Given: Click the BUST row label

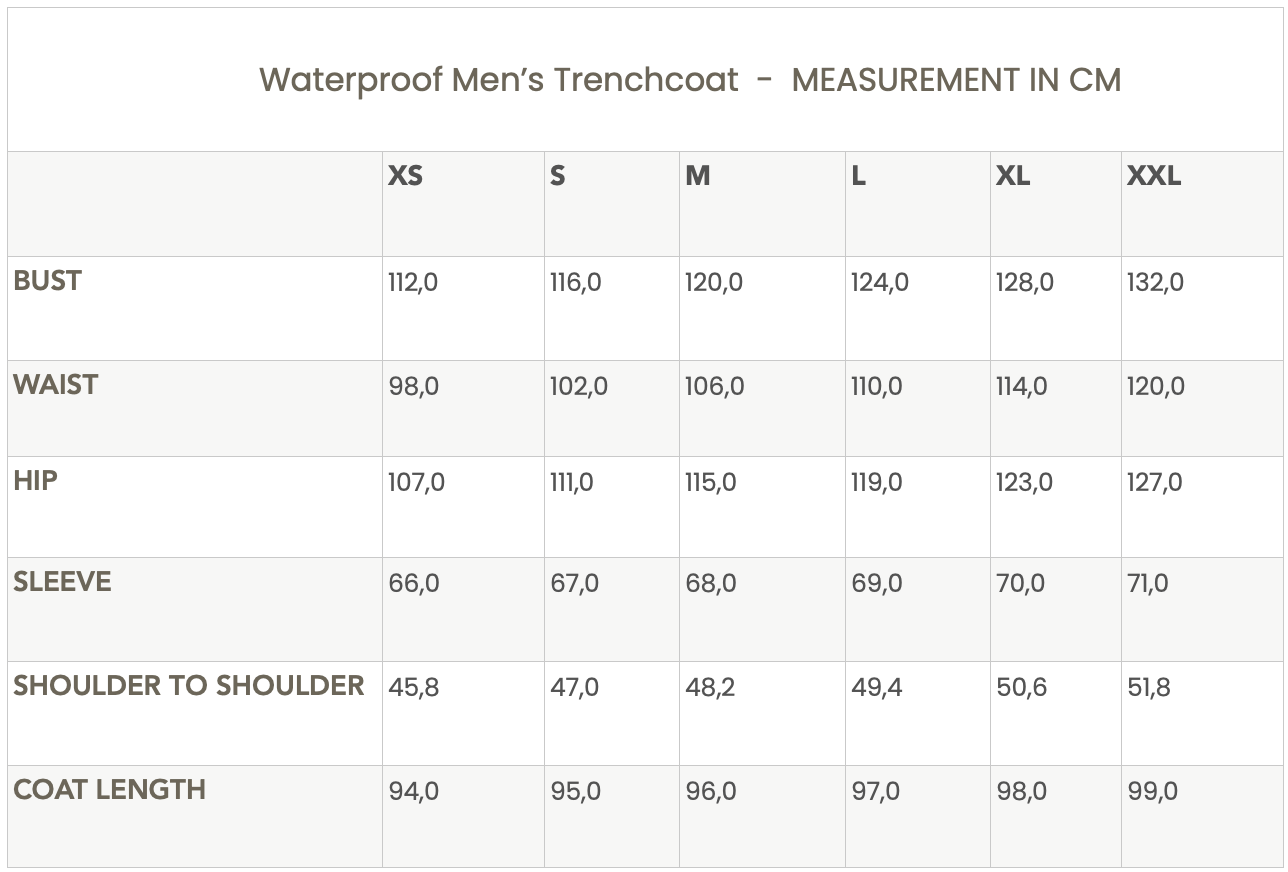Looking at the screenshot, I should tap(47, 281).
